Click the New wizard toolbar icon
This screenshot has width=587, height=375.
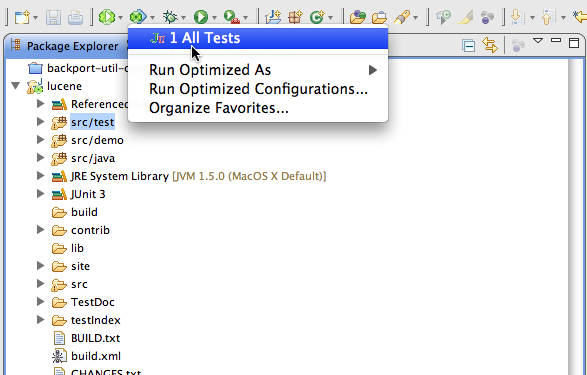click(x=22, y=17)
